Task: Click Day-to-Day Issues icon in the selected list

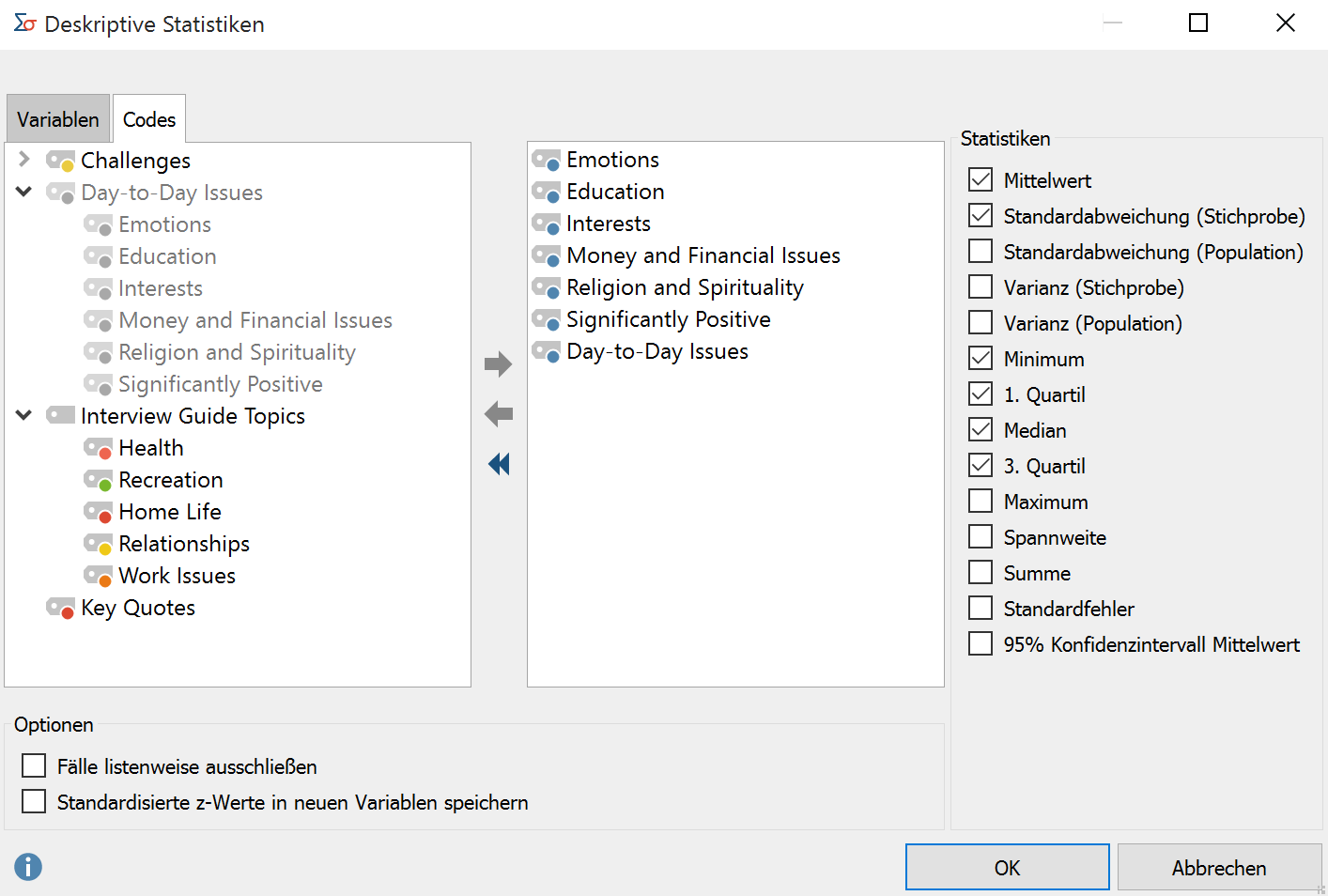Action: [x=546, y=351]
